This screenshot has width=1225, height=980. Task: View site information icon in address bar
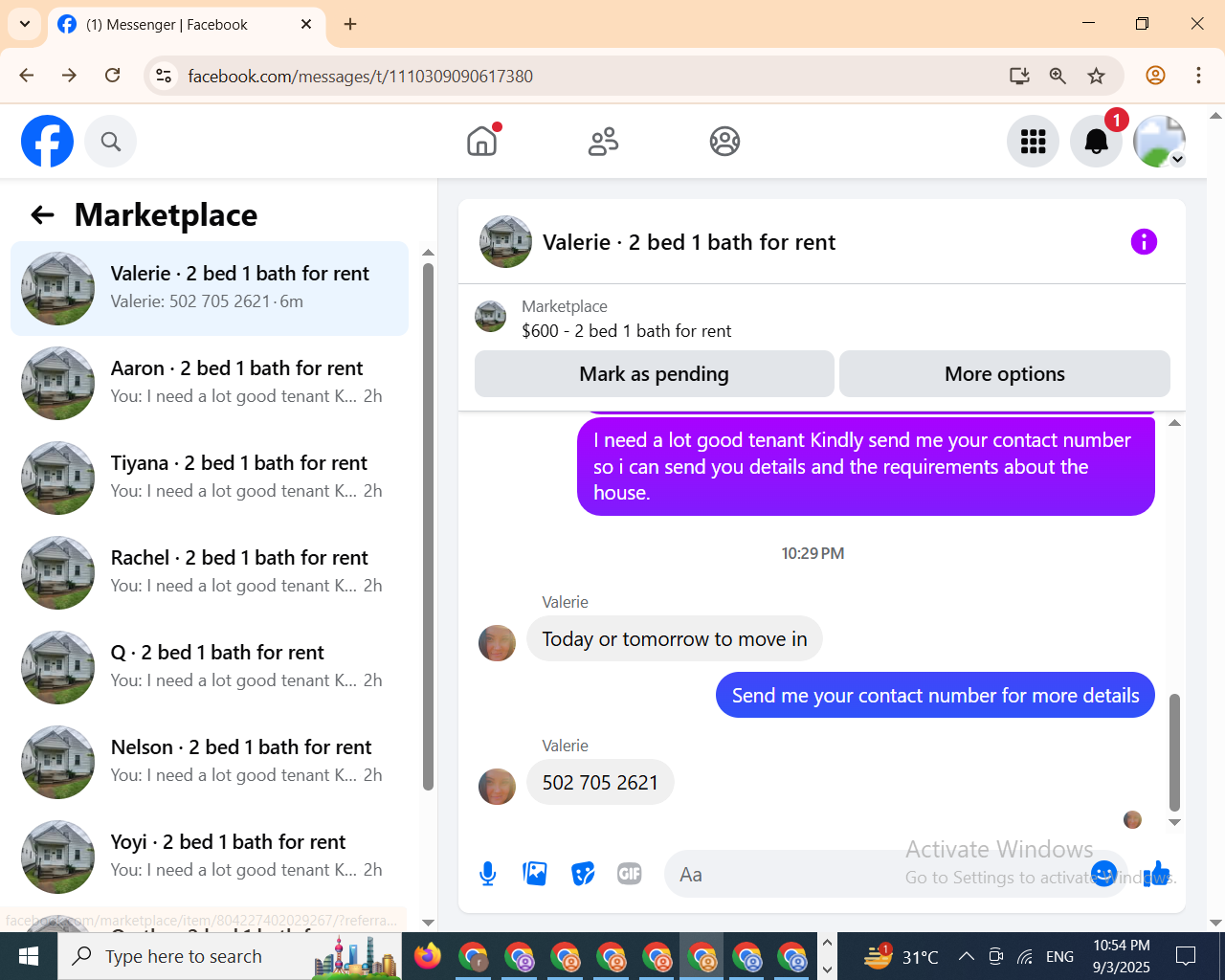coord(164,76)
